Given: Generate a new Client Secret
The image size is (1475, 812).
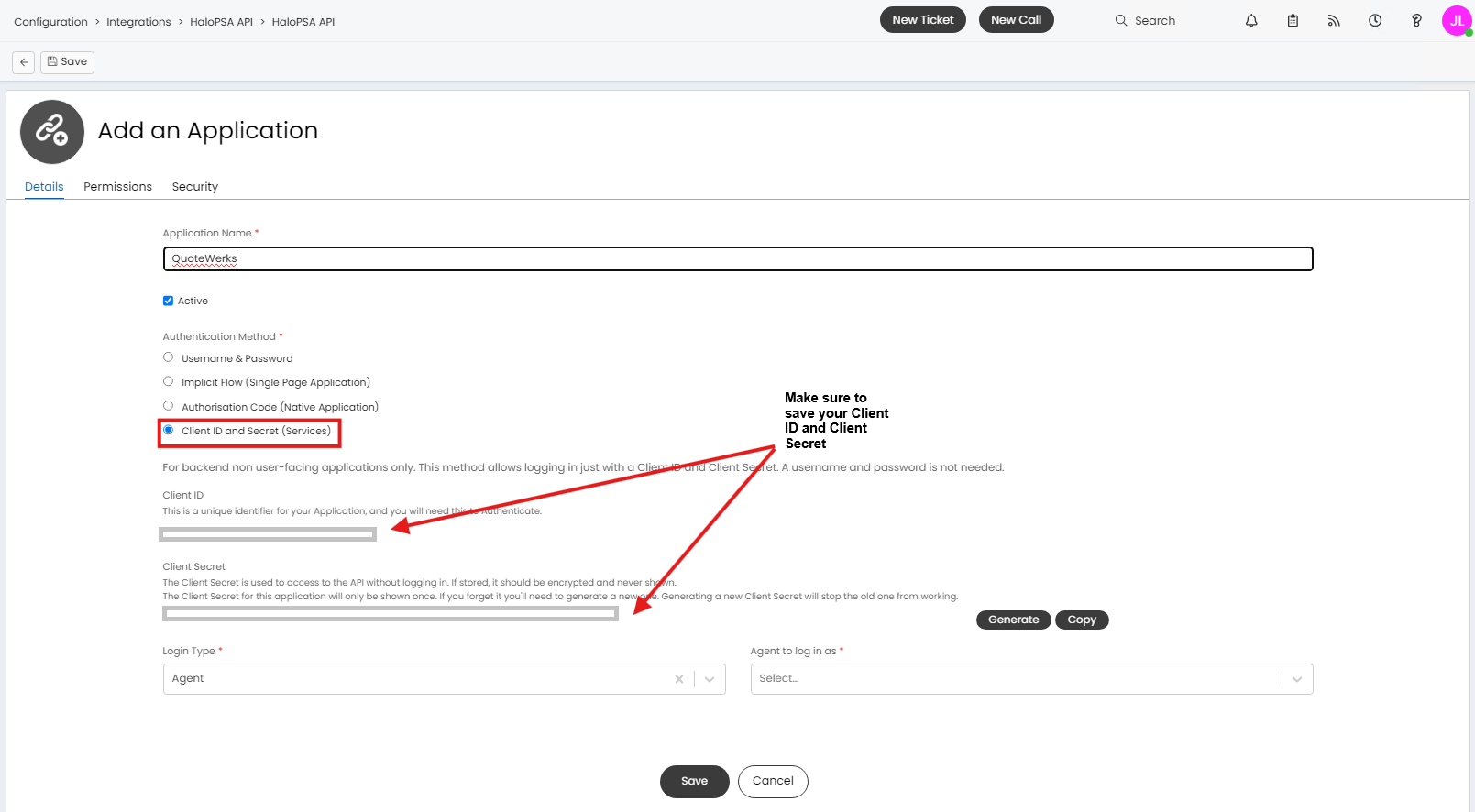Looking at the screenshot, I should click(x=1014, y=620).
